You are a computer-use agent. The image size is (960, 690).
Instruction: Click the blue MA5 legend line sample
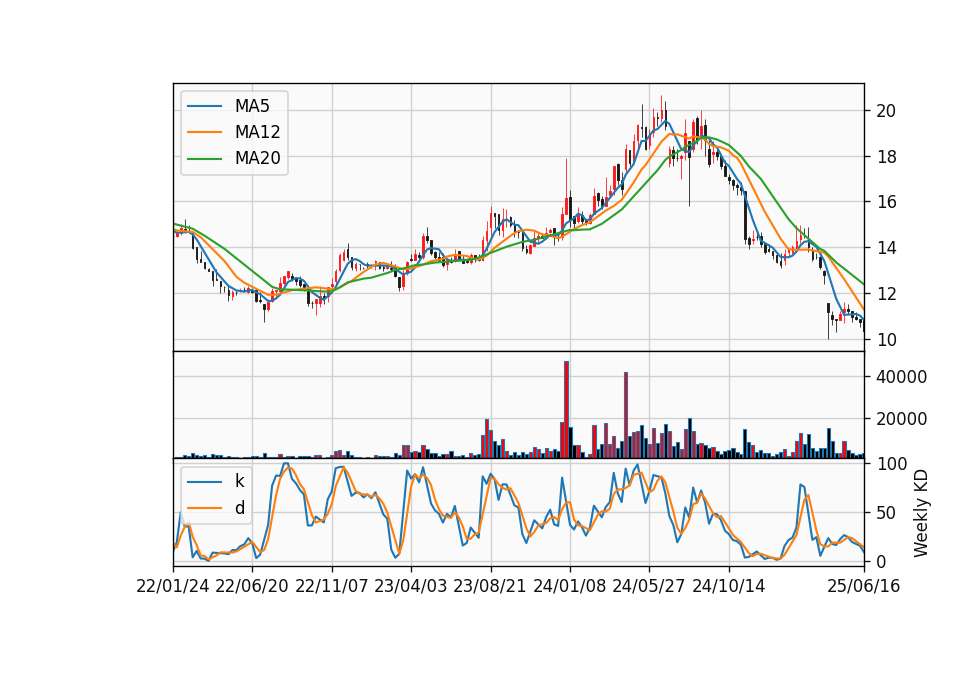(204, 107)
